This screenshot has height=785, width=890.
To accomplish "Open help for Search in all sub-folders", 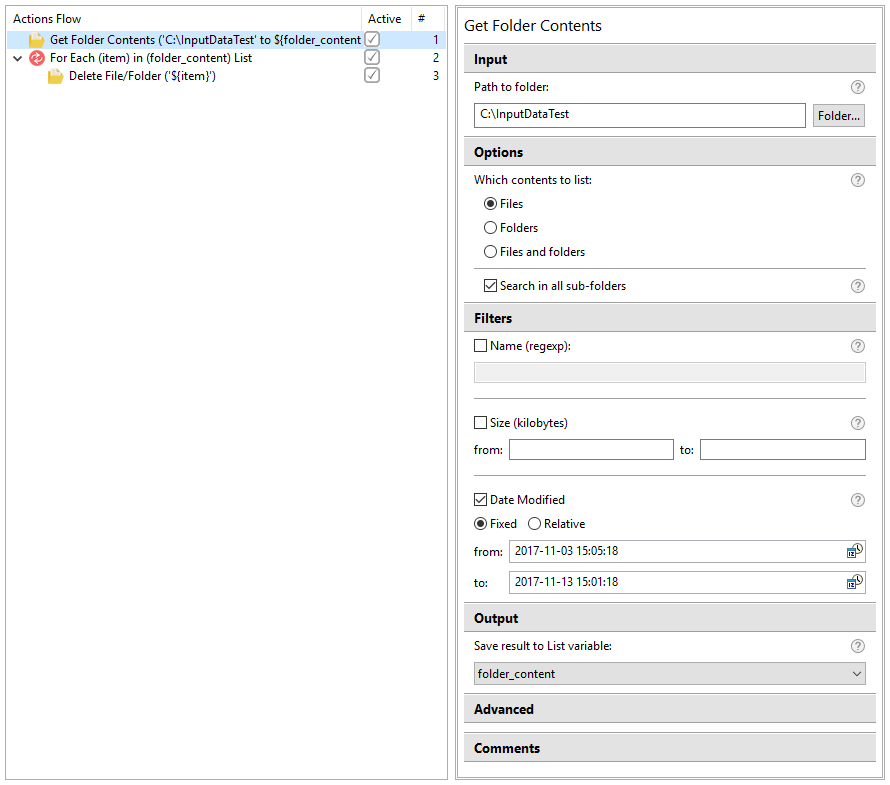I will 857,286.
